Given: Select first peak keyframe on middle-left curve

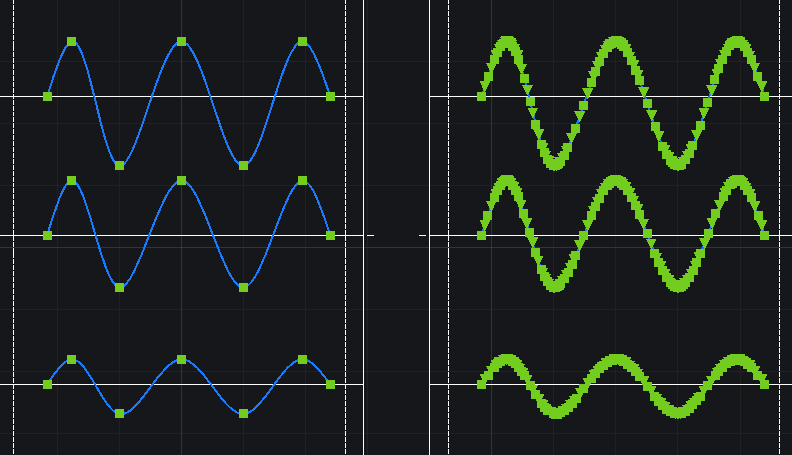Looking at the screenshot, I should pyautogui.click(x=72, y=181).
